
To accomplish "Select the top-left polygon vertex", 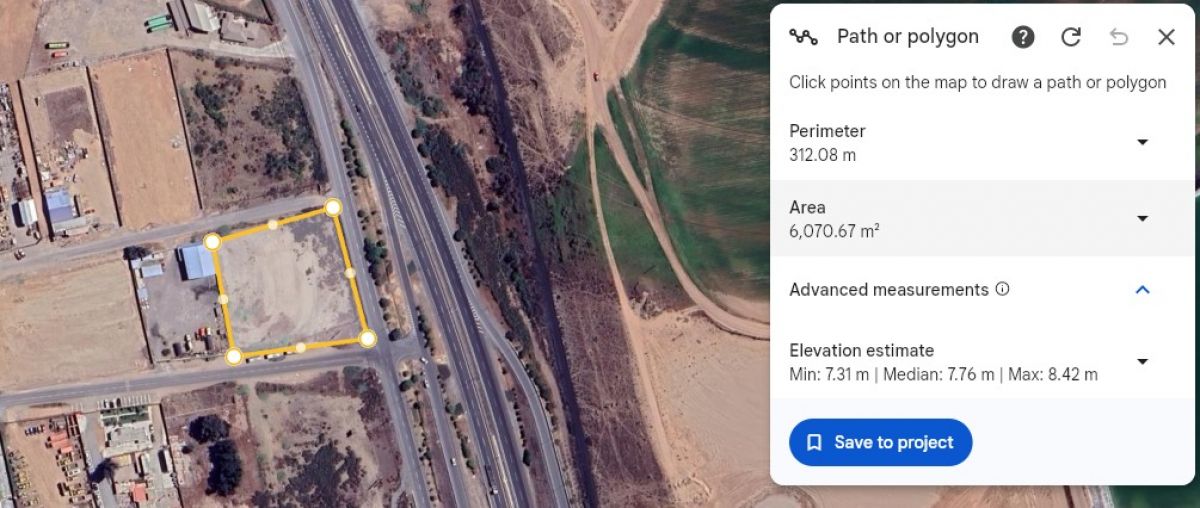I will click(x=212, y=241).
